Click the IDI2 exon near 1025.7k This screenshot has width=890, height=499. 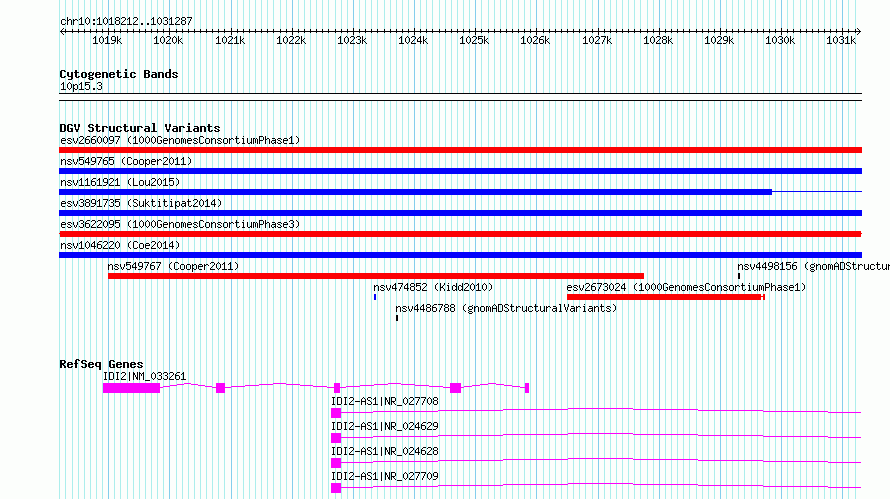click(455, 388)
